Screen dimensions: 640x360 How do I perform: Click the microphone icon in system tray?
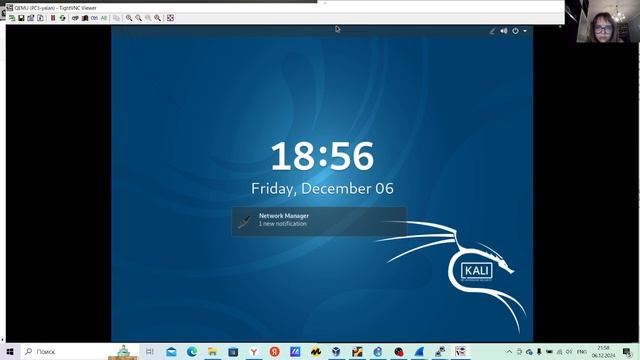[539, 351]
